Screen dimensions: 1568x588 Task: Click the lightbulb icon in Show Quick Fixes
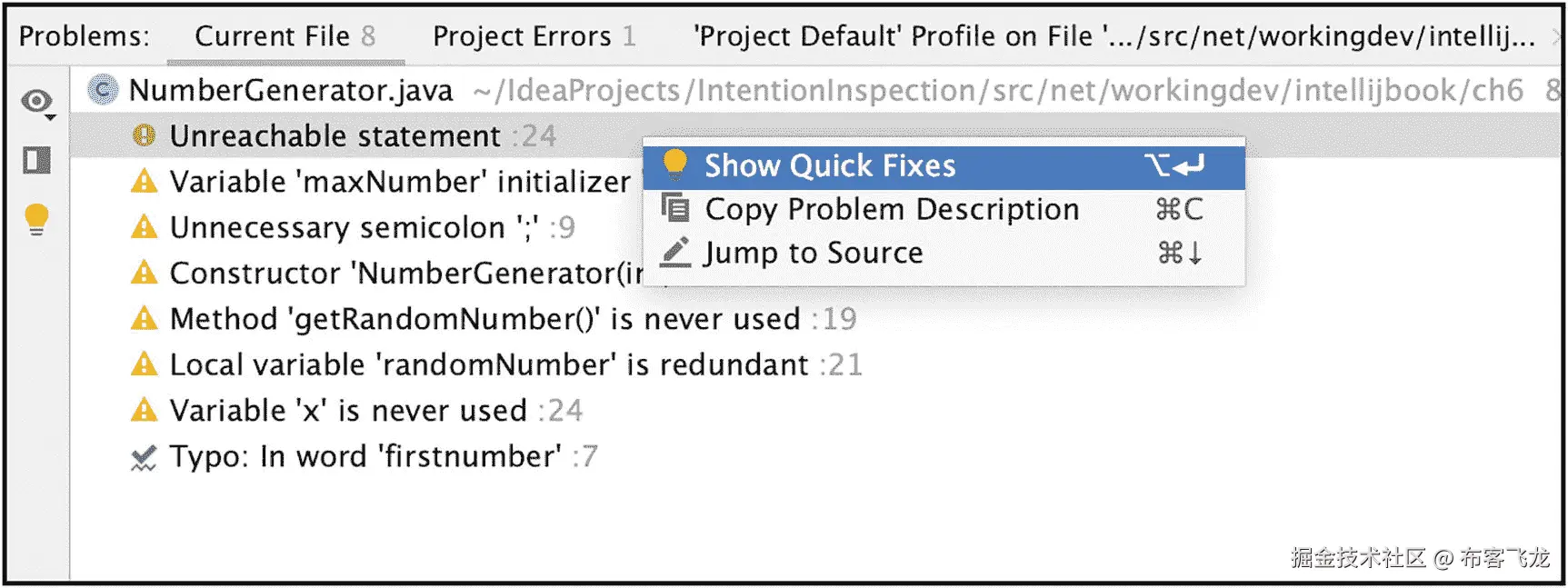click(x=674, y=164)
